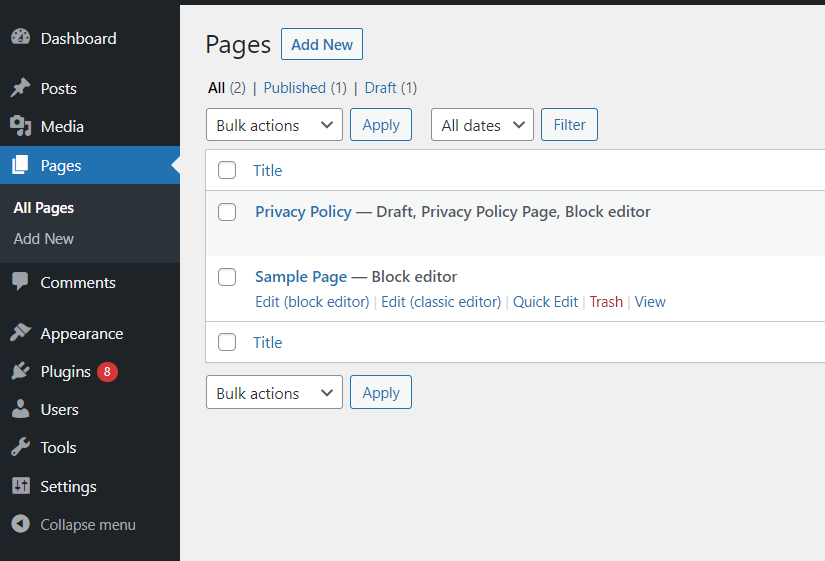This screenshot has height=561, width=825.
Task: Click the Comments speech bubble icon
Action: (21, 282)
